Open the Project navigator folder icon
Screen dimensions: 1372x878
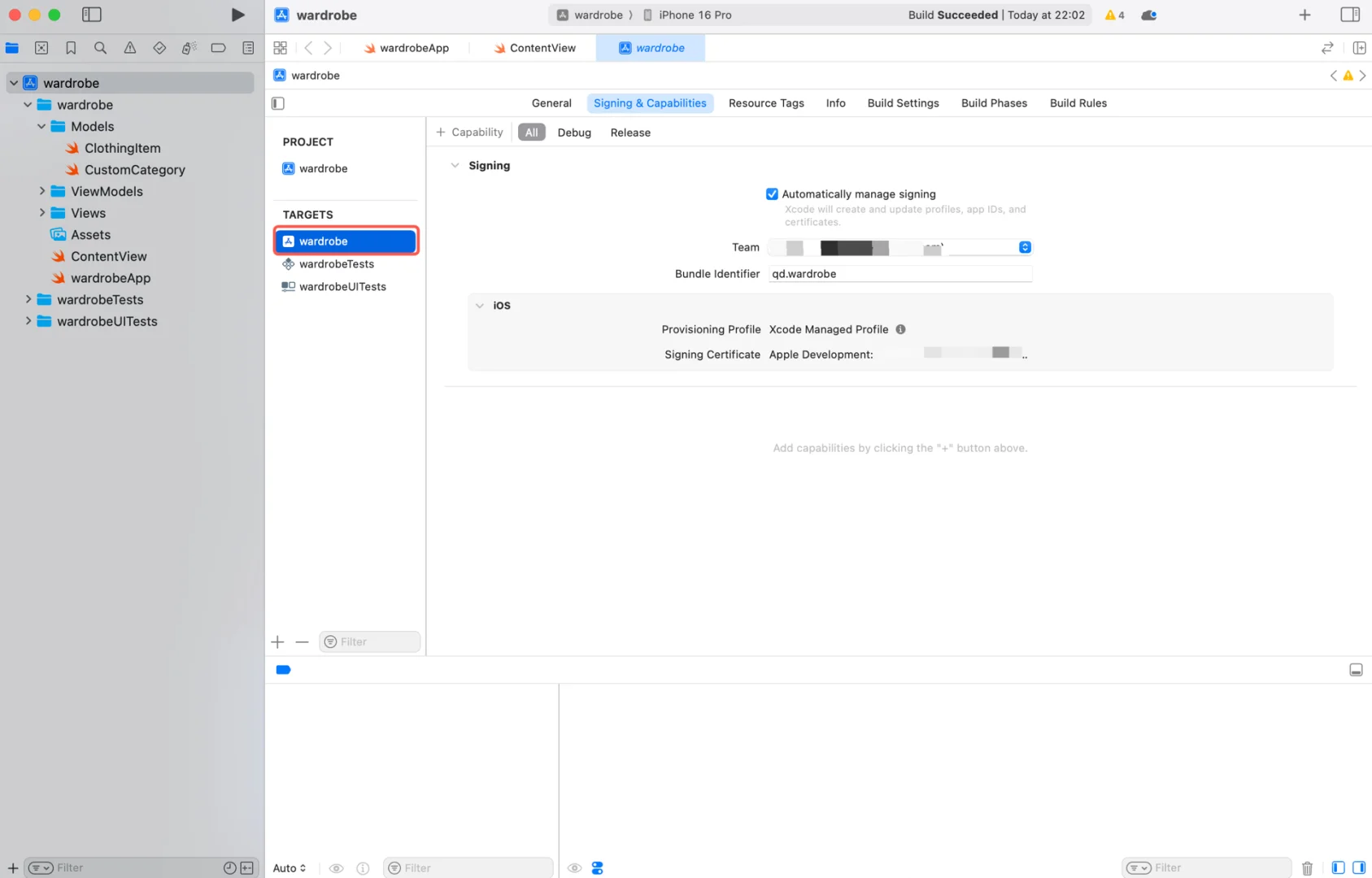tap(12, 48)
